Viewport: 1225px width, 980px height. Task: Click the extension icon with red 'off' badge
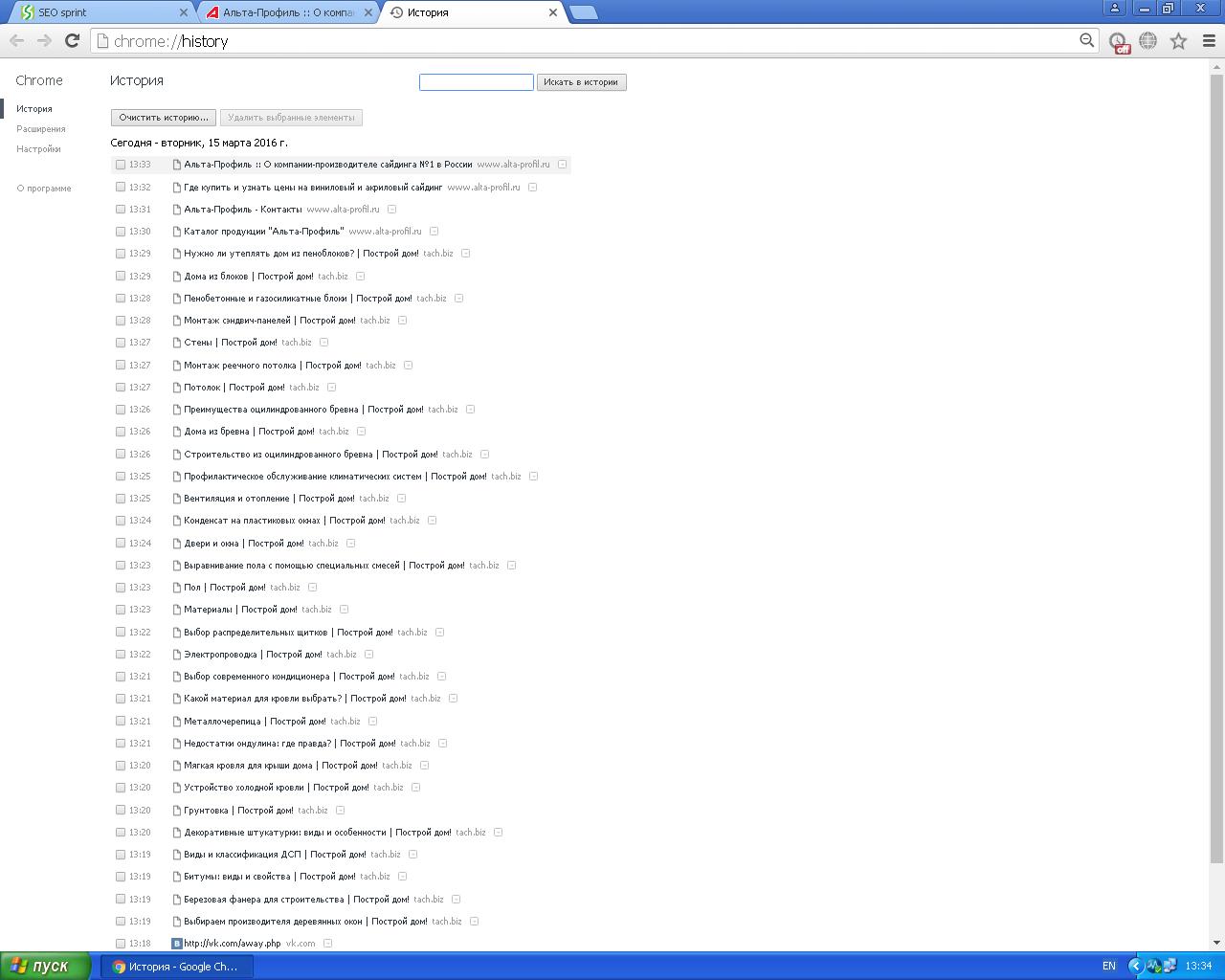[x=1119, y=42]
